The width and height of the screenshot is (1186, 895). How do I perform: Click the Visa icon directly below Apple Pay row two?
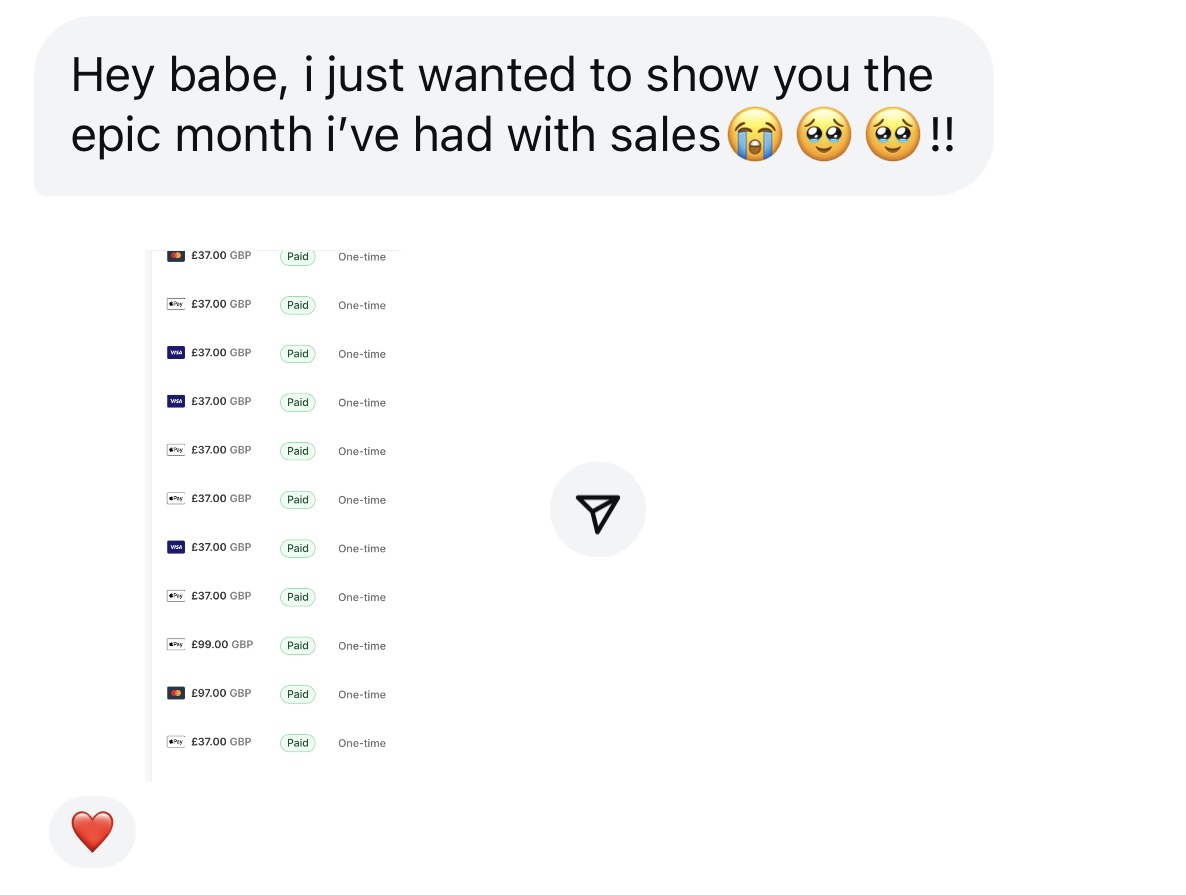point(175,353)
